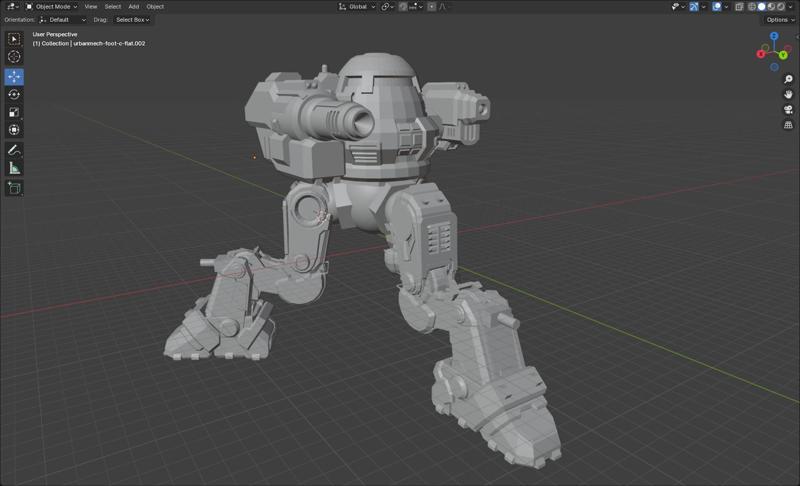Viewport: 800px width, 486px height.
Task: Toggle show gizmos button
Action: (x=694, y=7)
